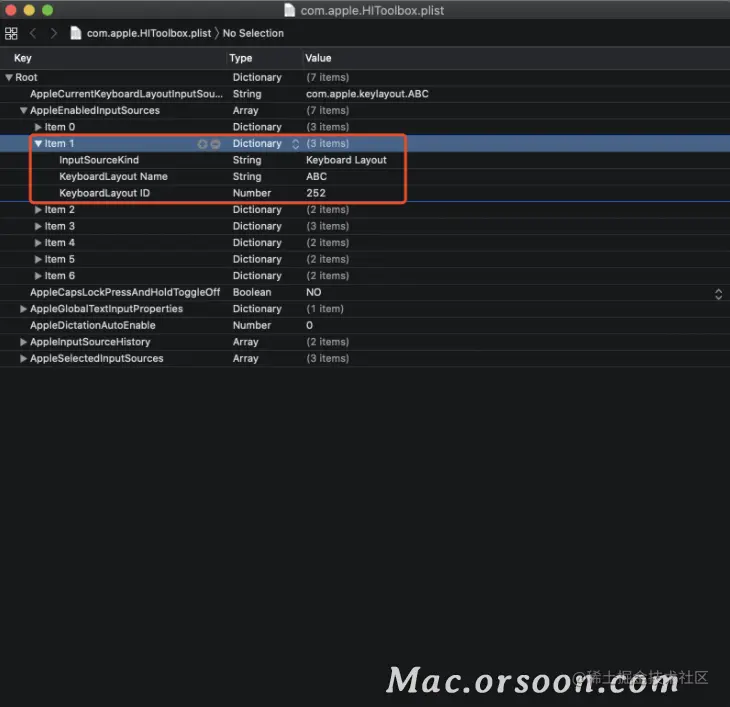Collapse the Root dictionary
Image resolution: width=730 pixels, height=707 pixels.
tap(9, 78)
